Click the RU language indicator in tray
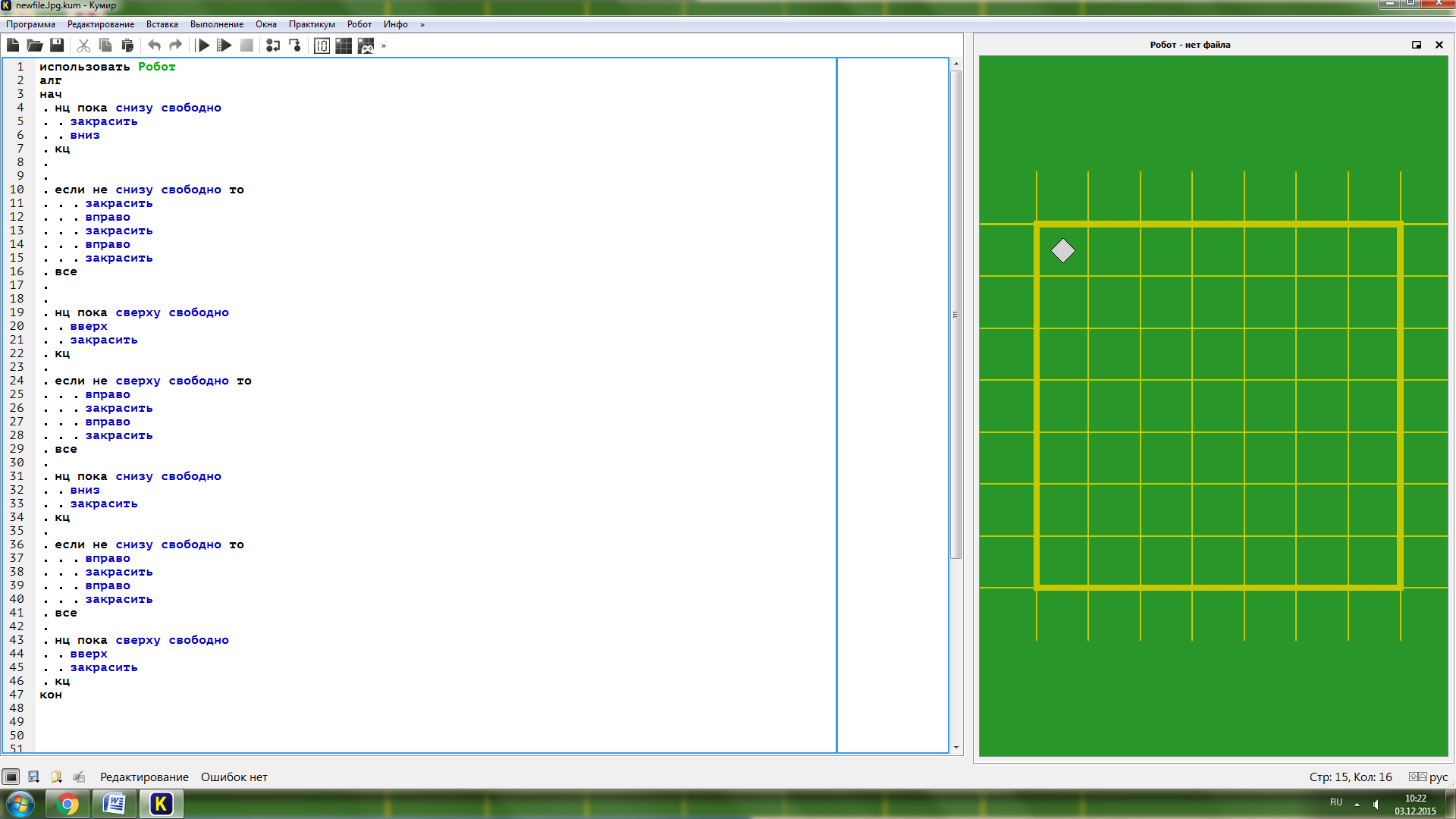Viewport: 1456px width, 819px height. [x=1336, y=802]
